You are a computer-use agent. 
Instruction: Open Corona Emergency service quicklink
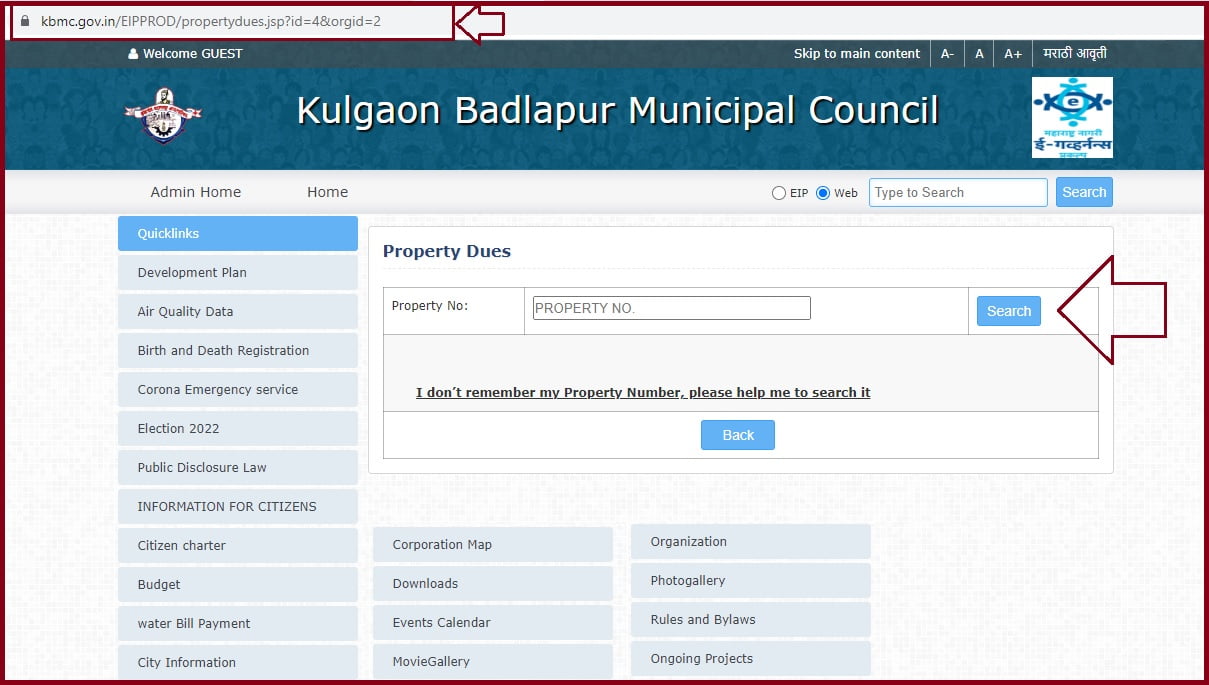pyautogui.click(x=238, y=389)
